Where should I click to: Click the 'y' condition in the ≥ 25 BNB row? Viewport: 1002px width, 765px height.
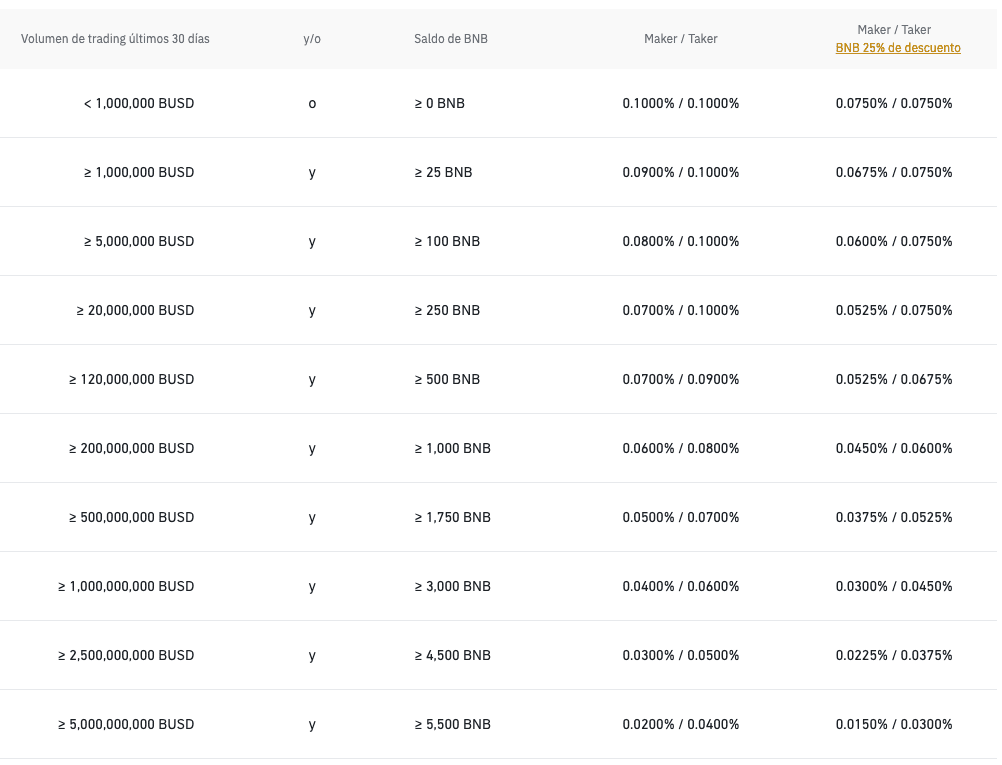pyautogui.click(x=312, y=173)
